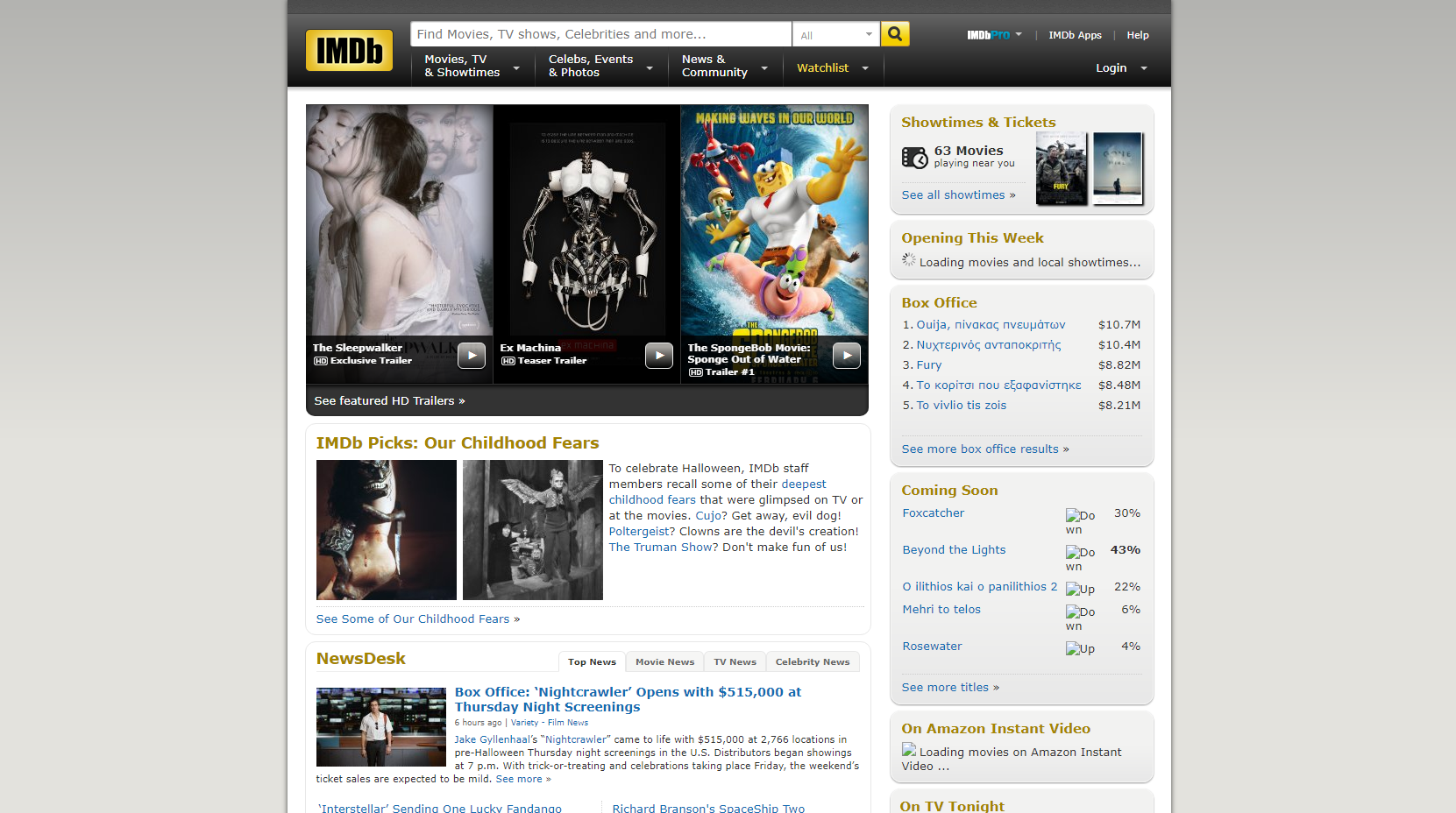Click the Beyond the Lights Down trend icon
The height and width of the screenshot is (813, 1456).
coord(1081,559)
